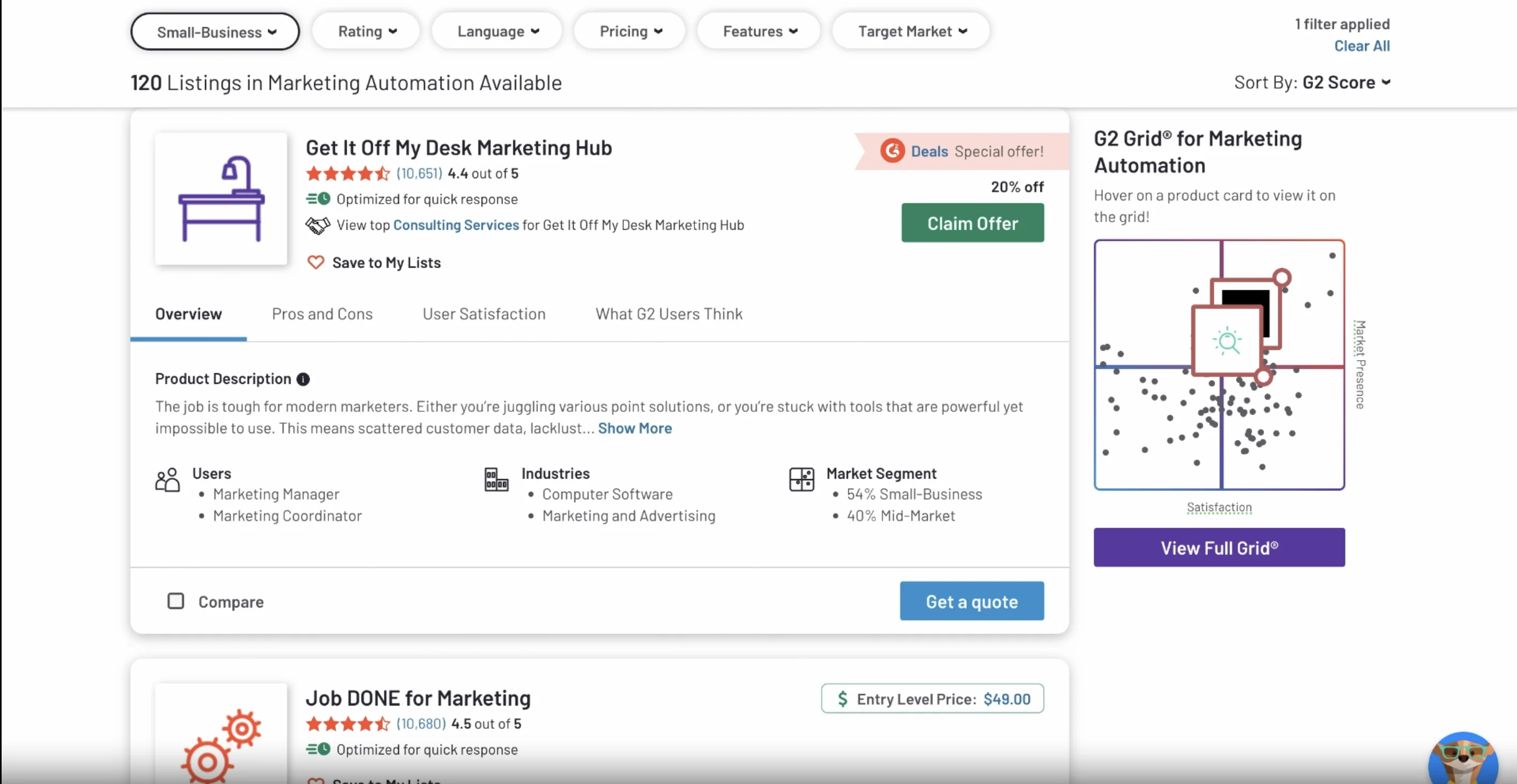Open Get It Off My Desk Marketing Hub title
Viewport: 1517px width, 784px height.
point(458,147)
